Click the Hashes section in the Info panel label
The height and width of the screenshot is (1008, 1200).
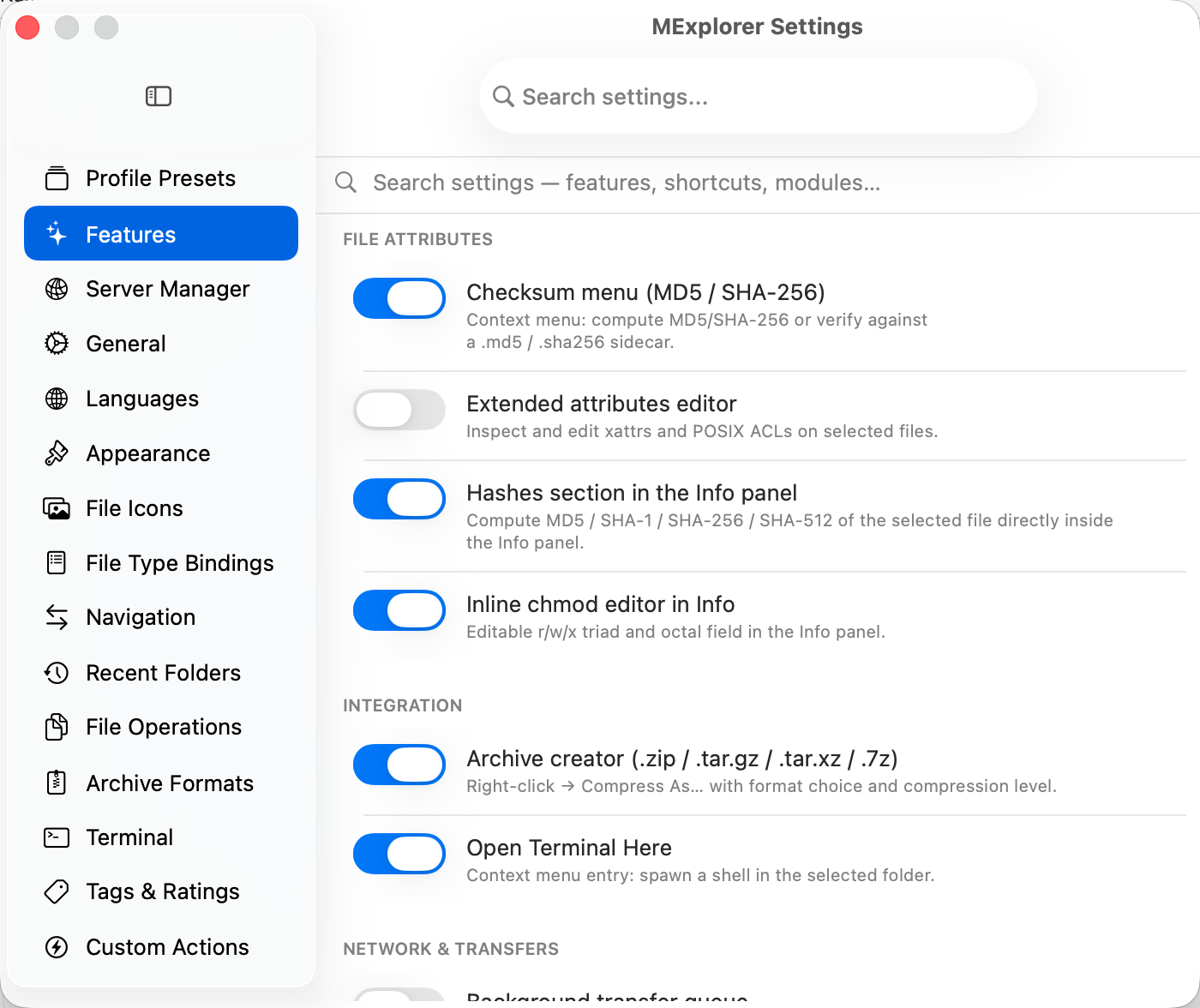[x=632, y=493]
